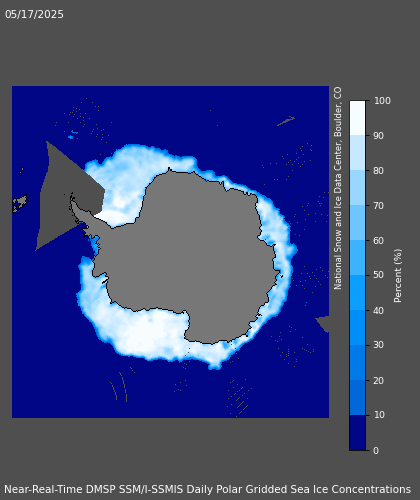This screenshot has height=500, width=420.
Task: Click the 0 tick label on colorbar
Action: (376, 450)
